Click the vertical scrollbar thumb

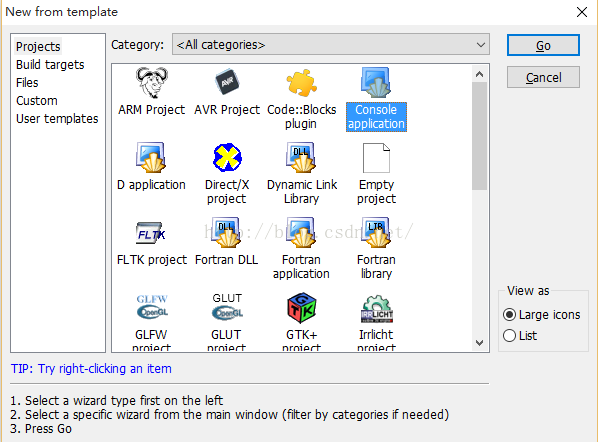pos(479,136)
